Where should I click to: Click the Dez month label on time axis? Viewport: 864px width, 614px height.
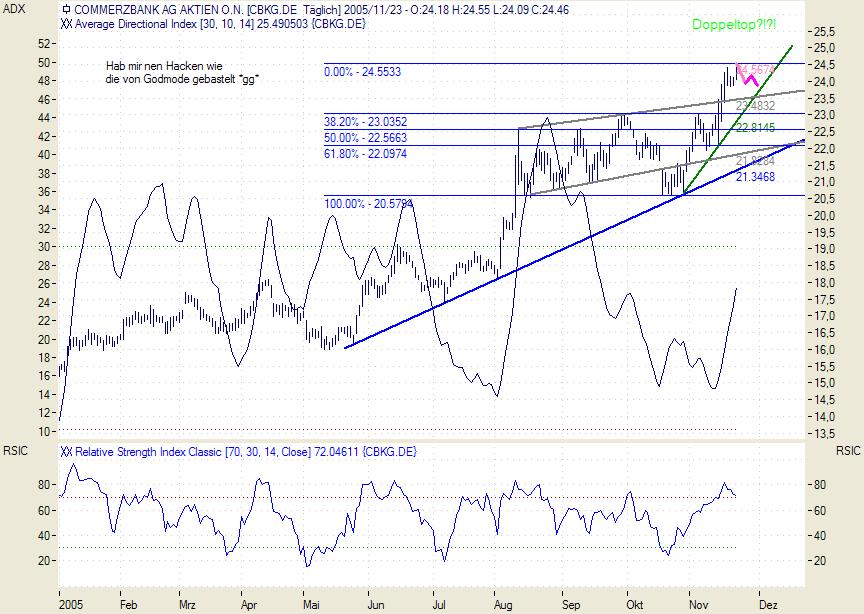coord(767,605)
